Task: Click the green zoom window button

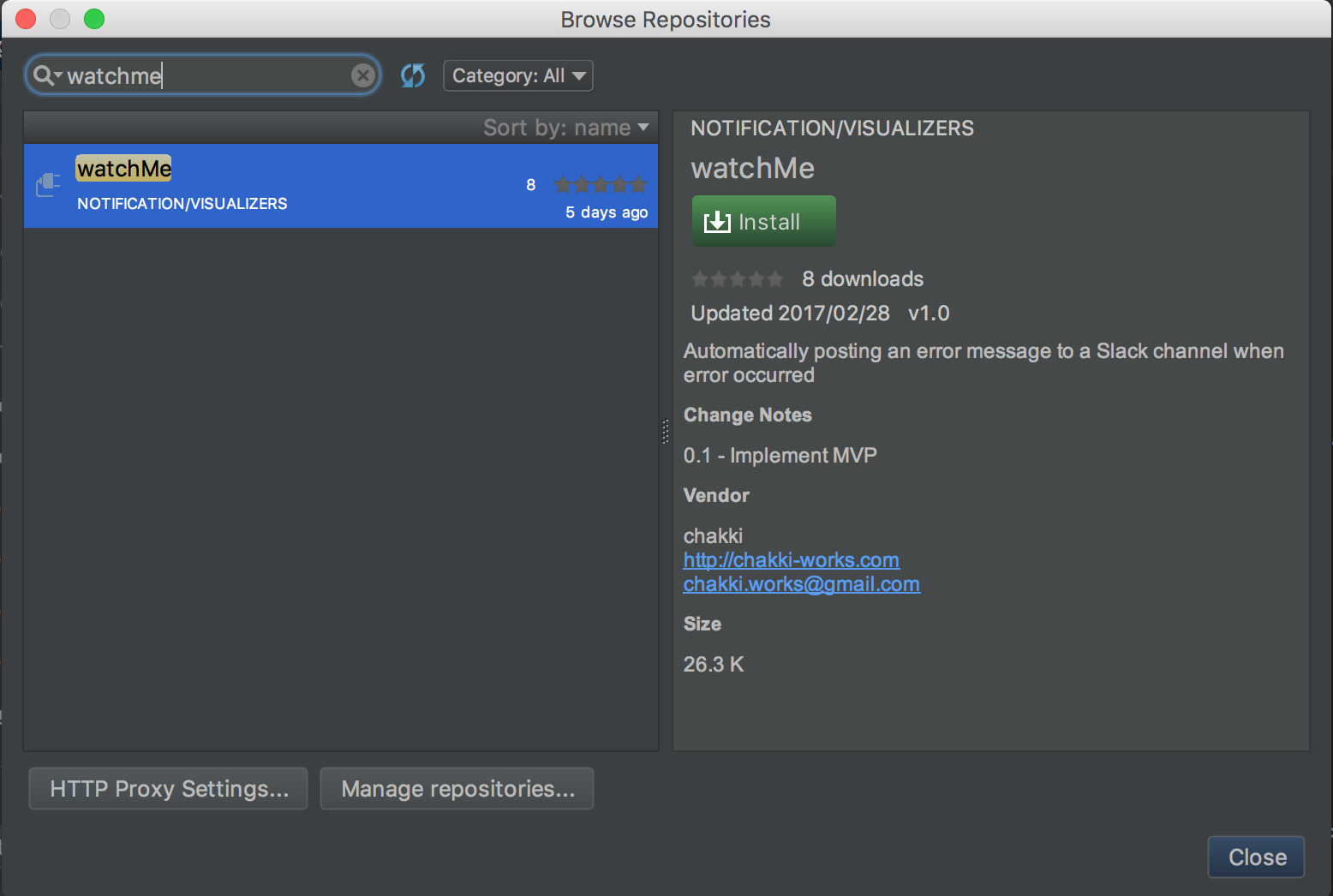Action: 94,19
